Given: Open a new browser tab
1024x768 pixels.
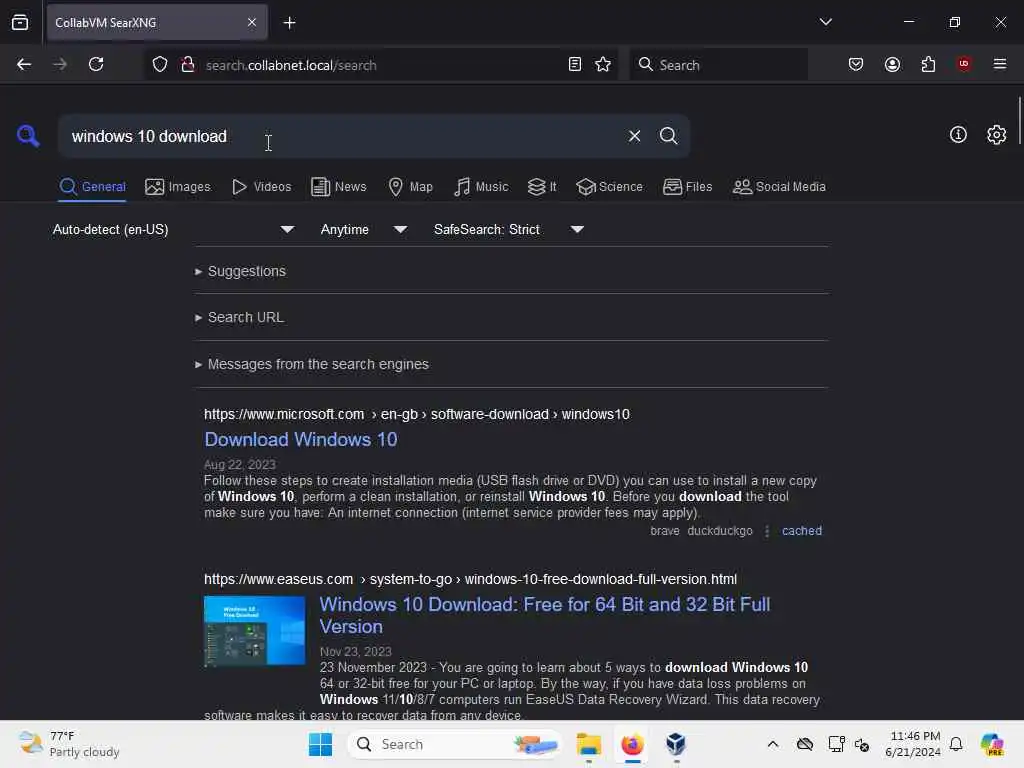Looking at the screenshot, I should [289, 23].
